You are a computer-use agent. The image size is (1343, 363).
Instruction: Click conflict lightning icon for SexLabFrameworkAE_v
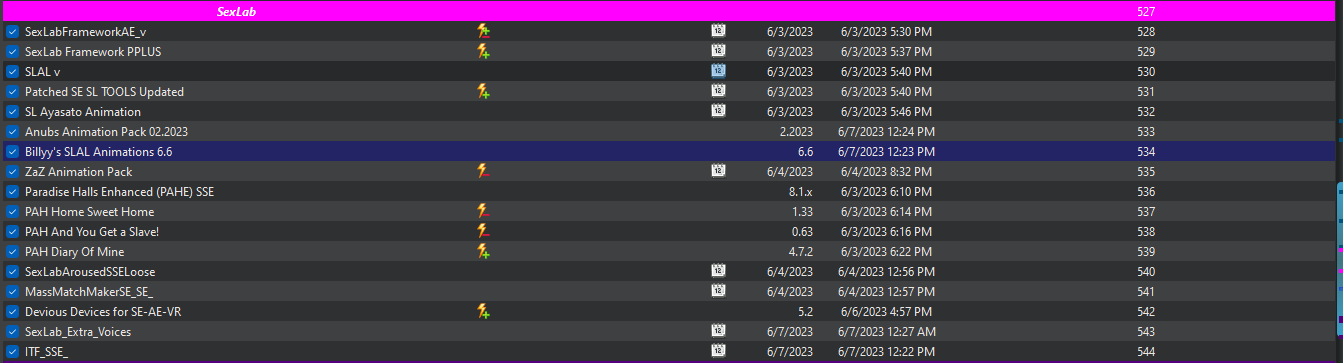(x=483, y=31)
